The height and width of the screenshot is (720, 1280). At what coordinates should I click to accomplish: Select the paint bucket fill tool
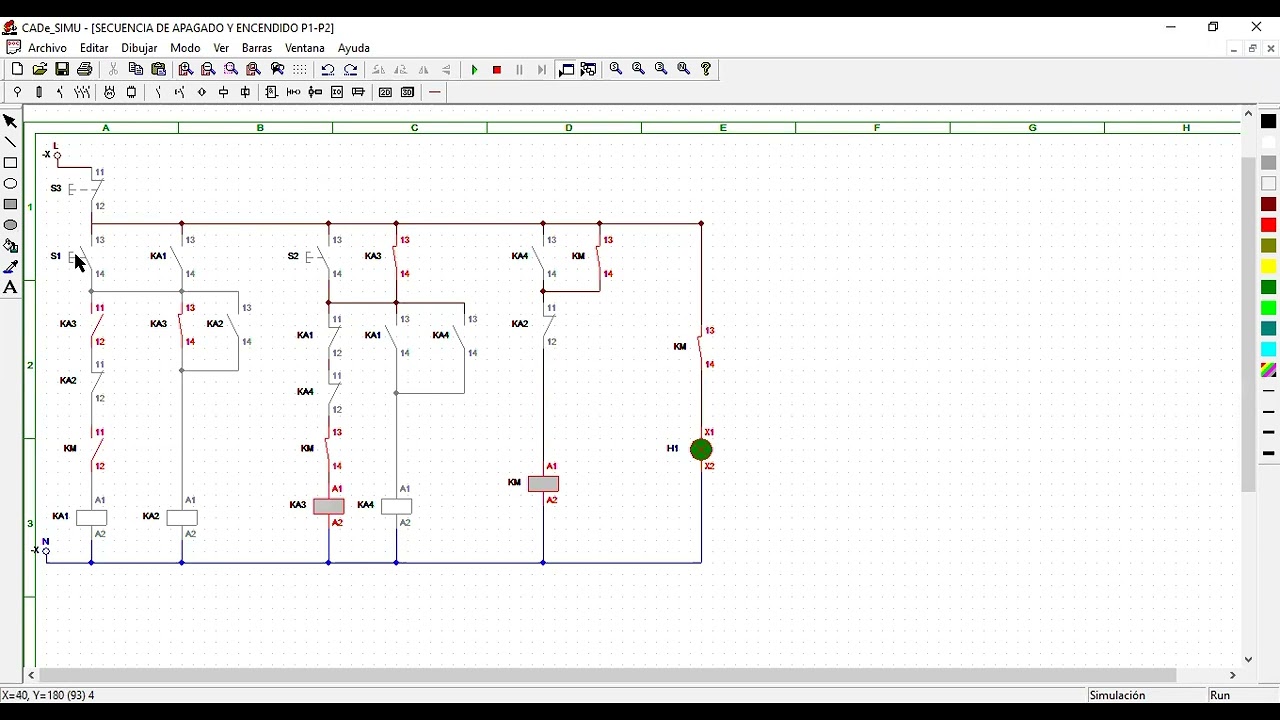click(x=10, y=246)
